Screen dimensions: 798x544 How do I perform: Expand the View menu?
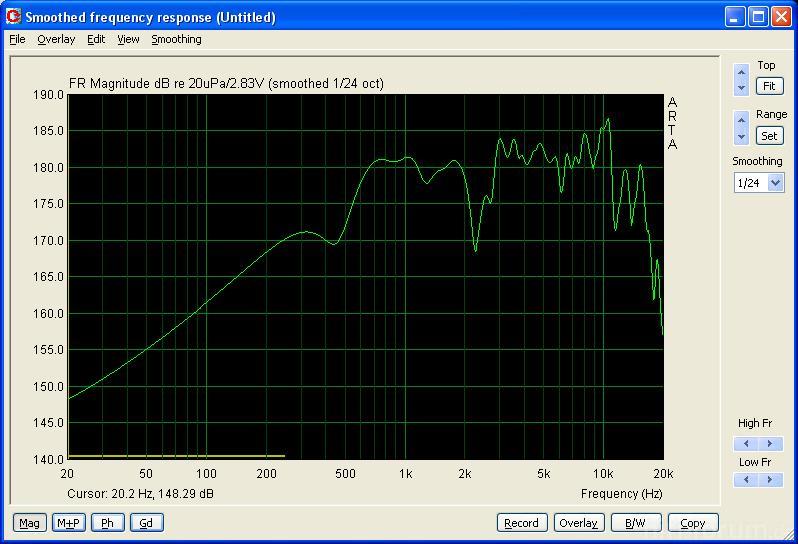point(128,39)
